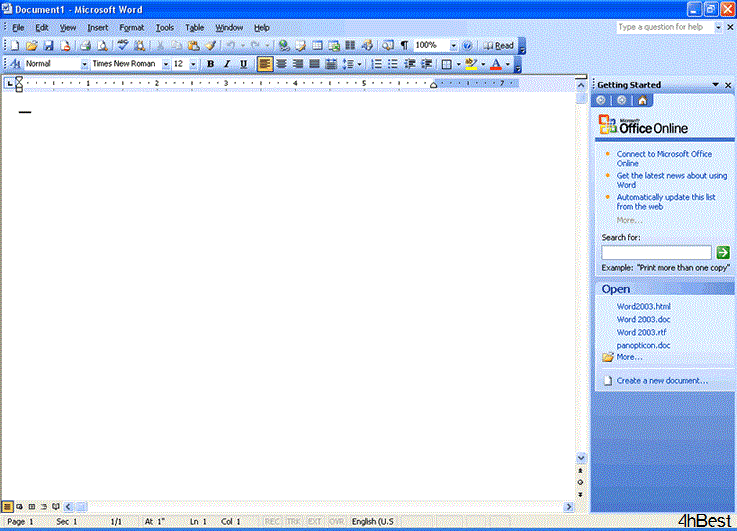Click Create a new document link
Image resolution: width=737 pixels, height=531 pixels.
pyautogui.click(x=662, y=381)
